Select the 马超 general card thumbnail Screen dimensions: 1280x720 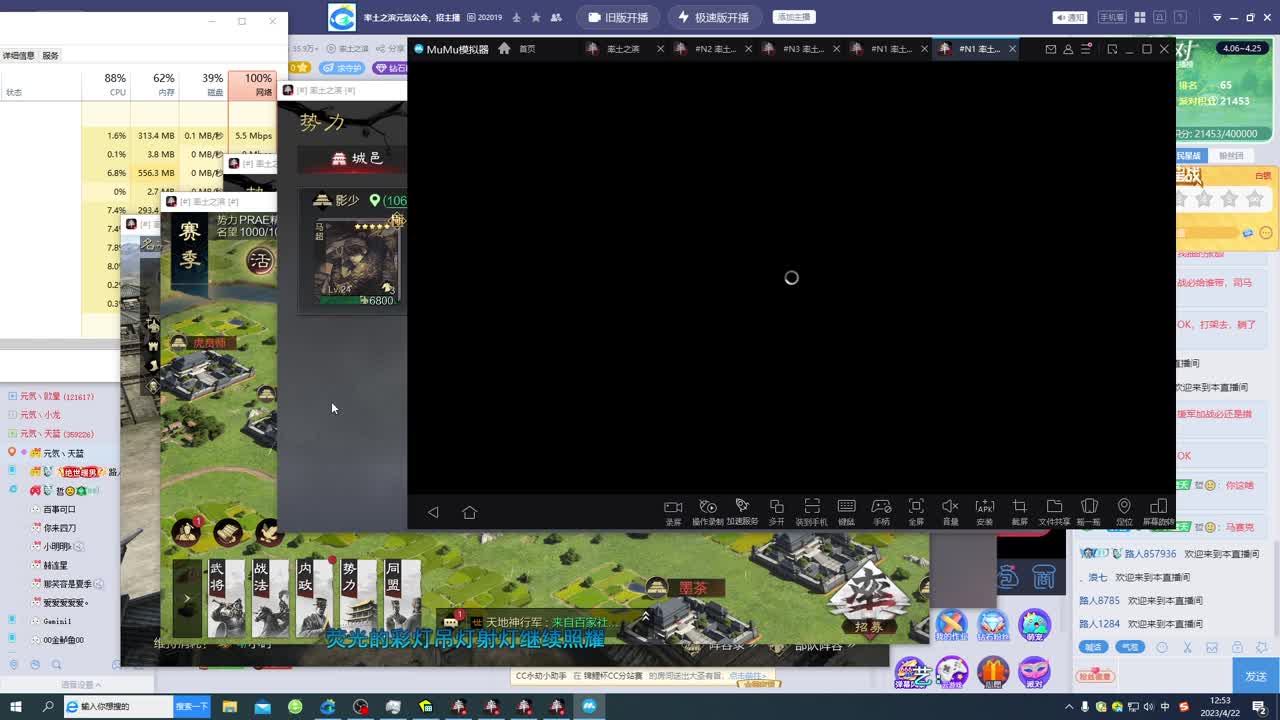pos(357,262)
